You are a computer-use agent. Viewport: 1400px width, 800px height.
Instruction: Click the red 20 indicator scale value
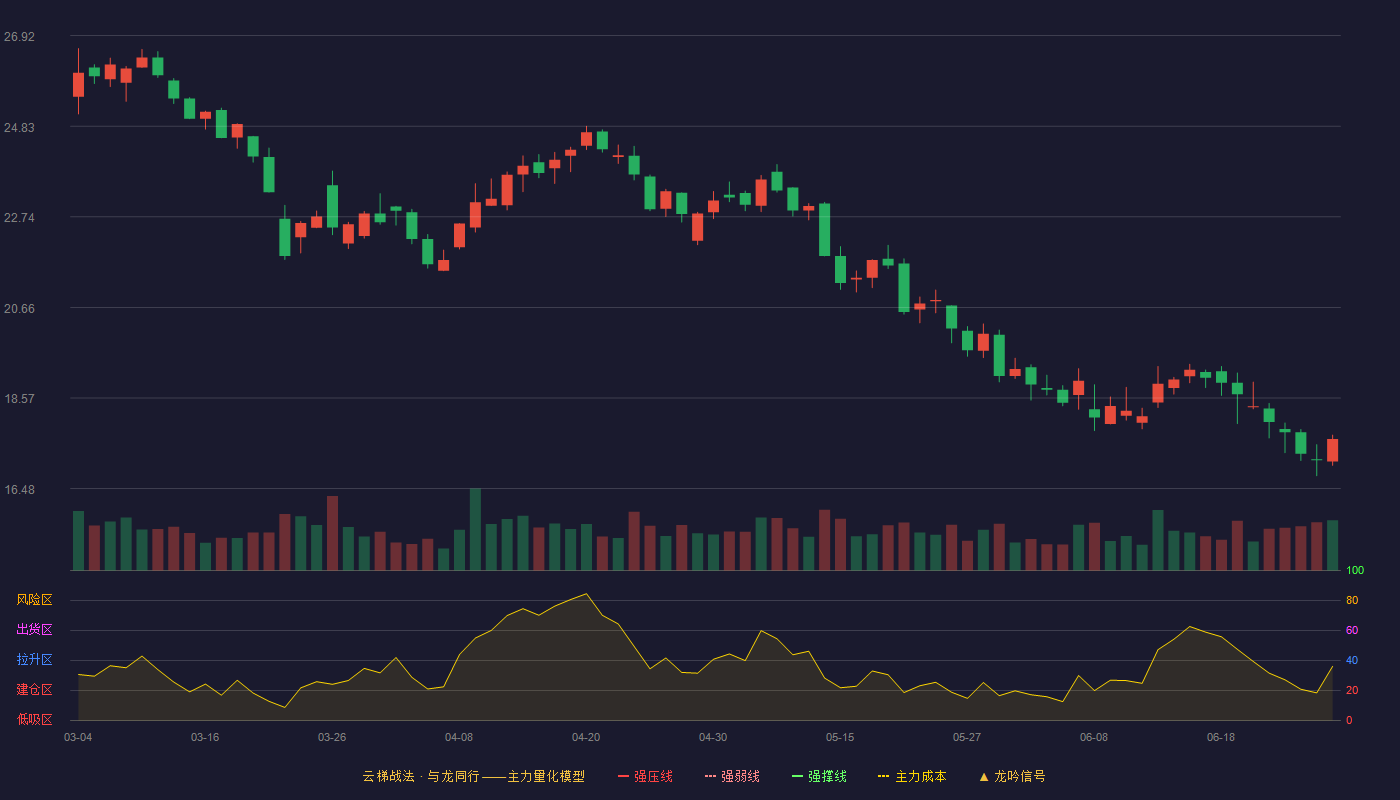pyautogui.click(x=1352, y=691)
